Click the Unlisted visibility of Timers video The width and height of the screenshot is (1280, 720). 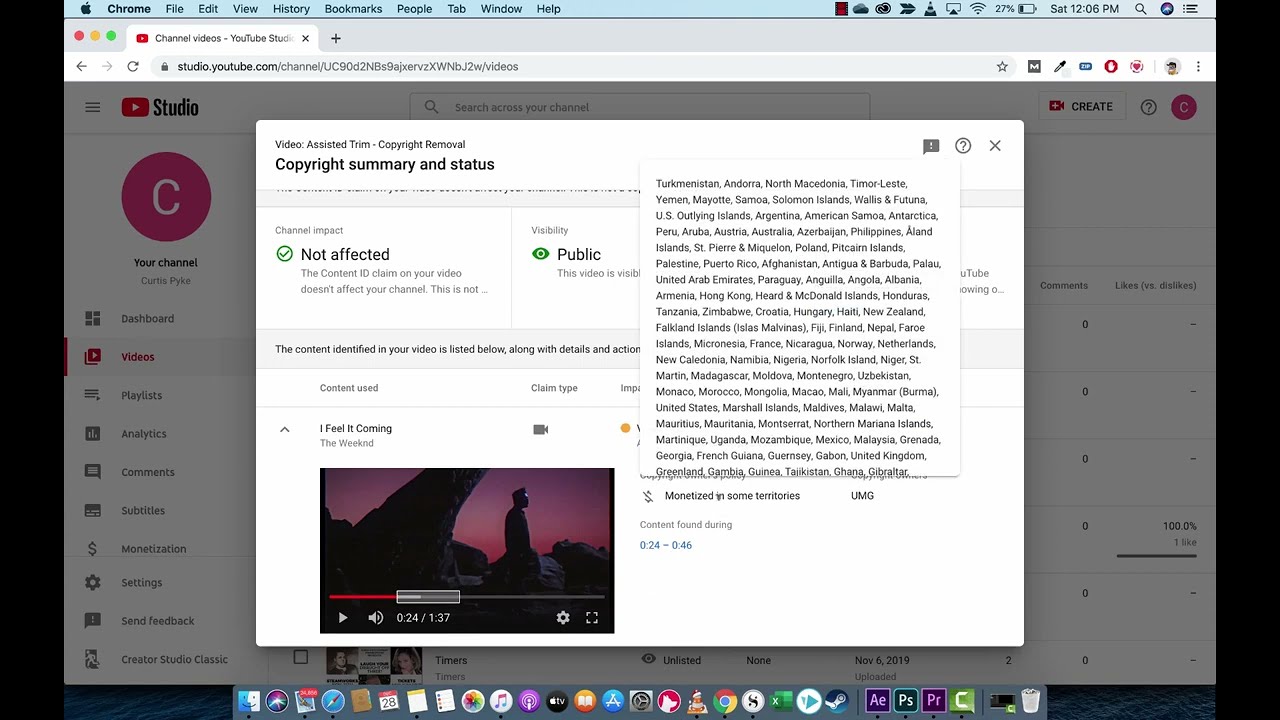[x=682, y=660]
